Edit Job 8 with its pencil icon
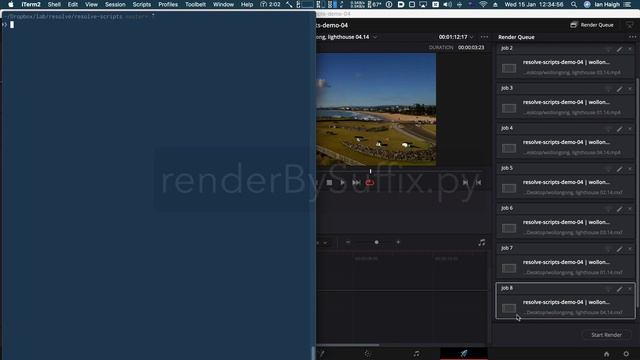The height and width of the screenshot is (360, 640). (x=620, y=289)
